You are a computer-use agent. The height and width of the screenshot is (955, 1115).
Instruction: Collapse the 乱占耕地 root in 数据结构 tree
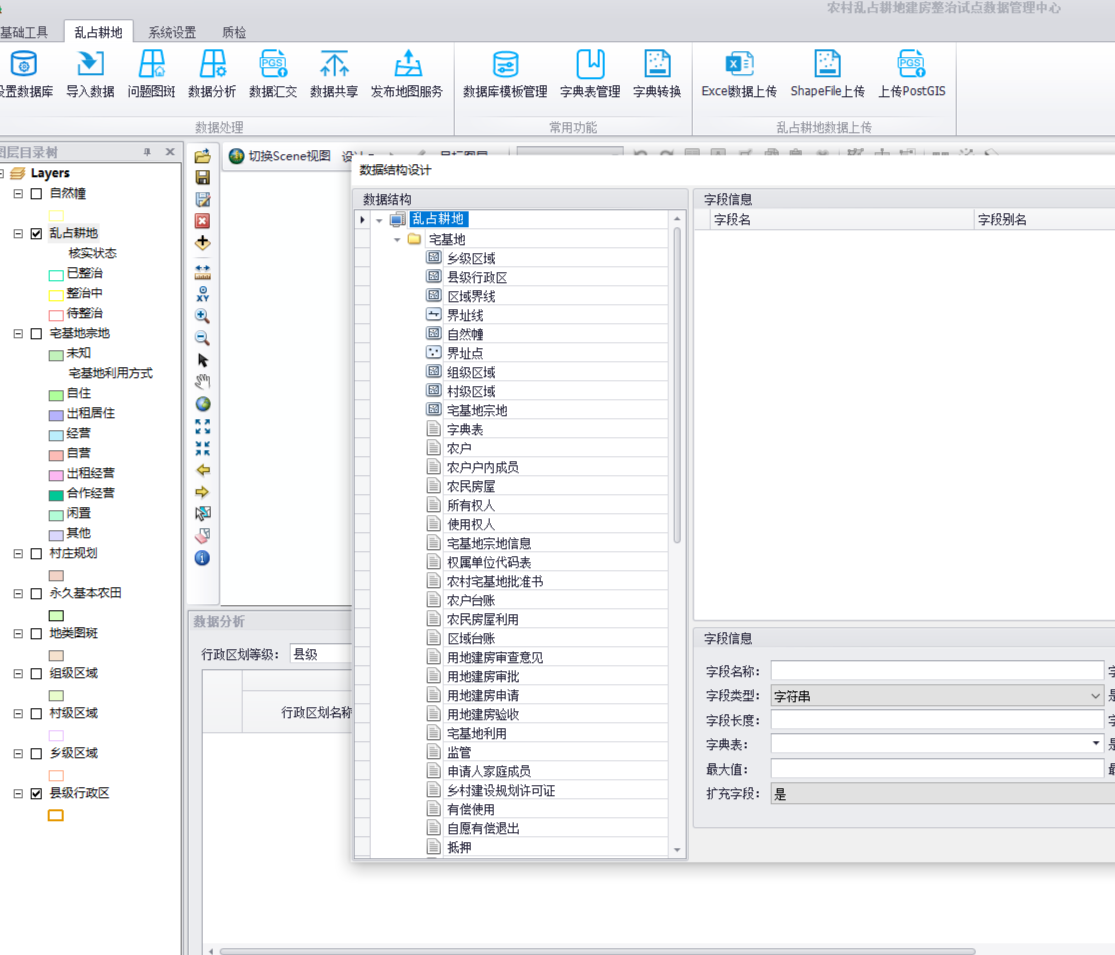(x=380, y=220)
